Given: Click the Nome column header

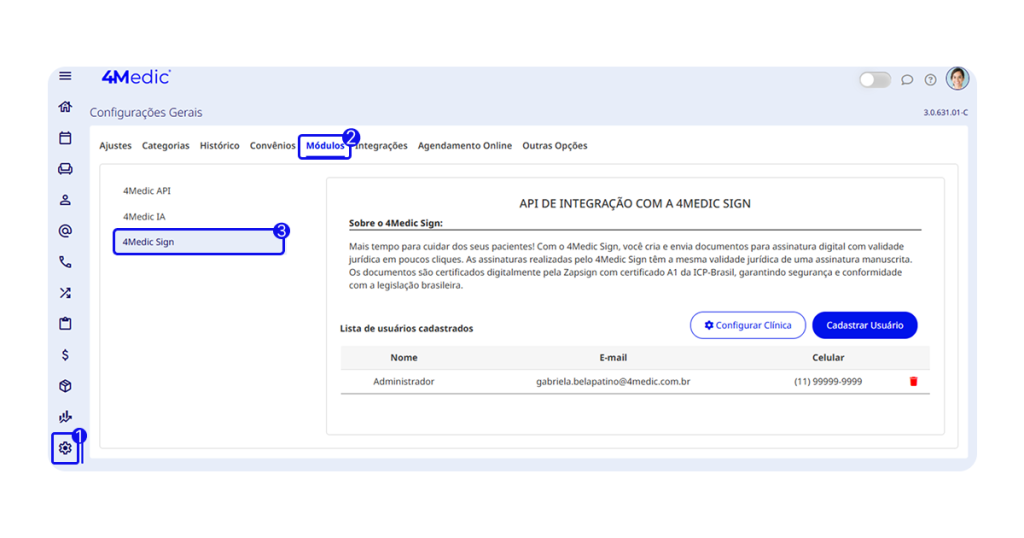Looking at the screenshot, I should [404, 358].
